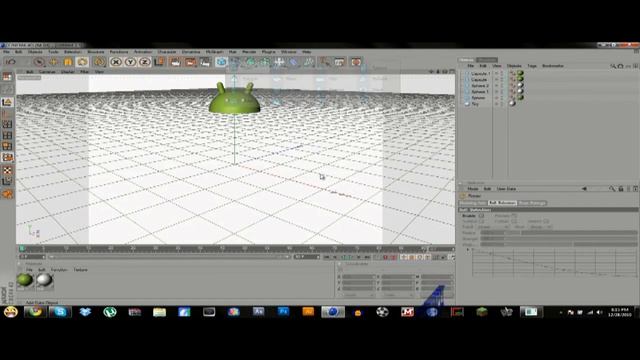This screenshot has height=360, width=640.
Task: Select the Live Selection tool
Action: 39,62
